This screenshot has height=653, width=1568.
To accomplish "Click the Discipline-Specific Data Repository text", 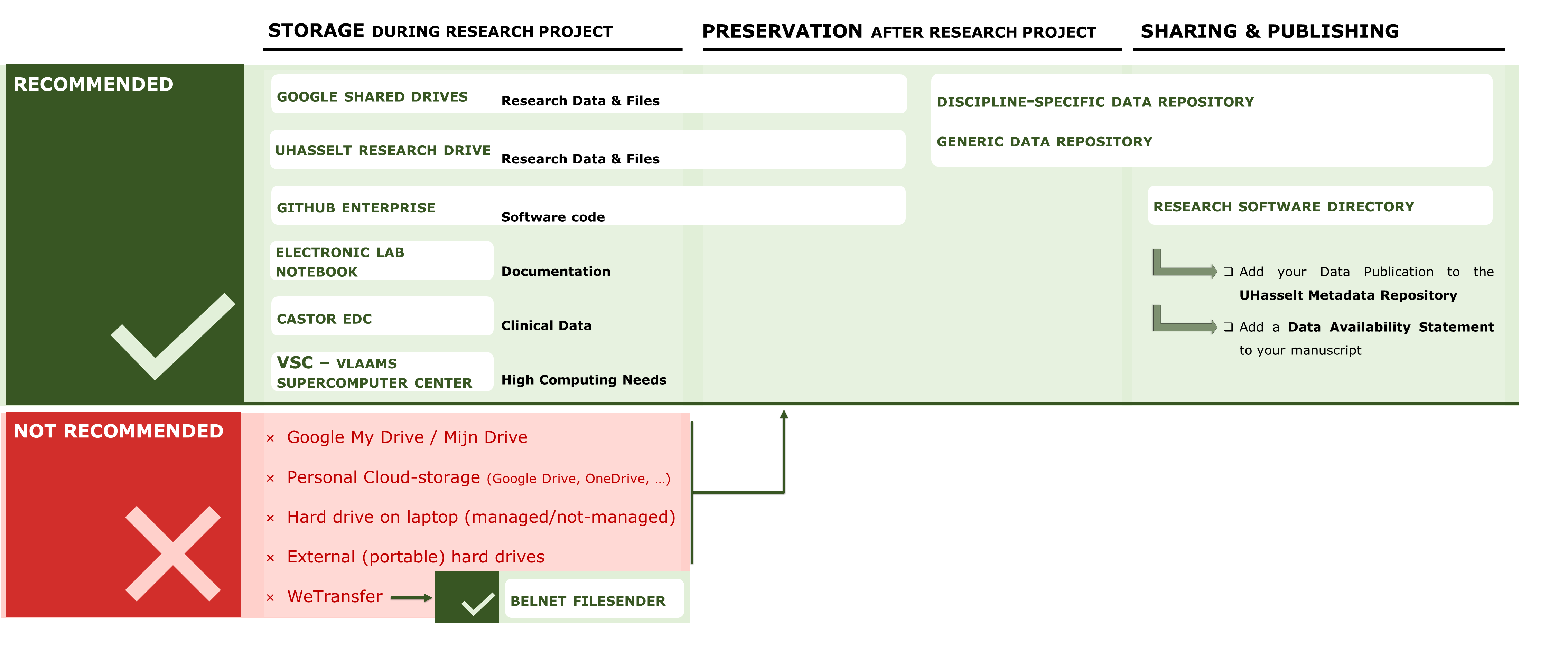I will [1094, 102].
